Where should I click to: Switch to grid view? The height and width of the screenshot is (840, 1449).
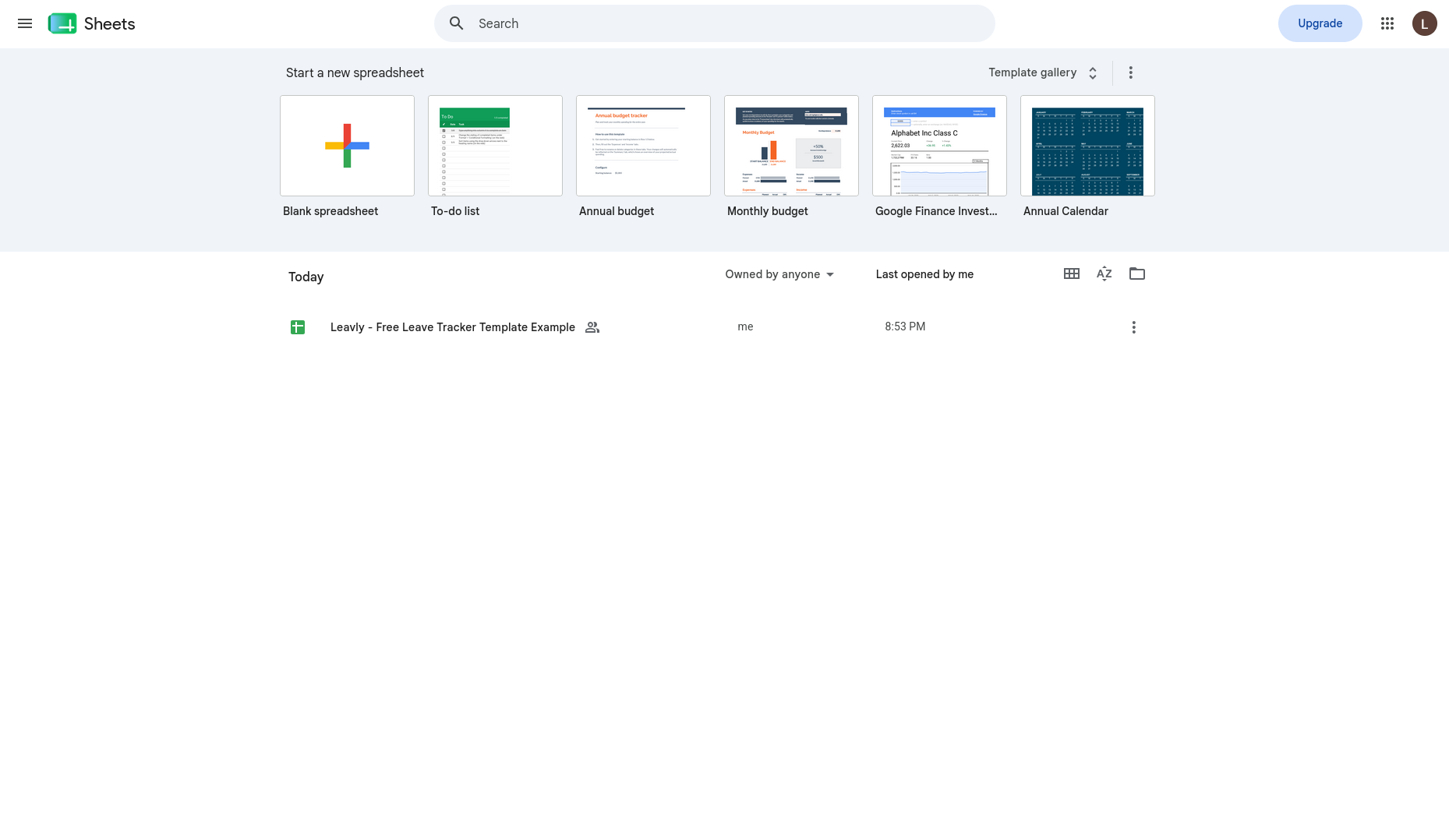click(1072, 274)
